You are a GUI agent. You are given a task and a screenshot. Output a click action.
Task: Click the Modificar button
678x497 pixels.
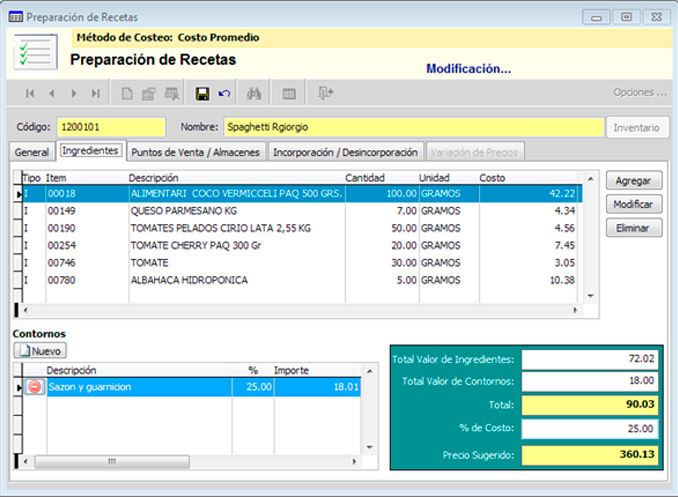(x=633, y=204)
